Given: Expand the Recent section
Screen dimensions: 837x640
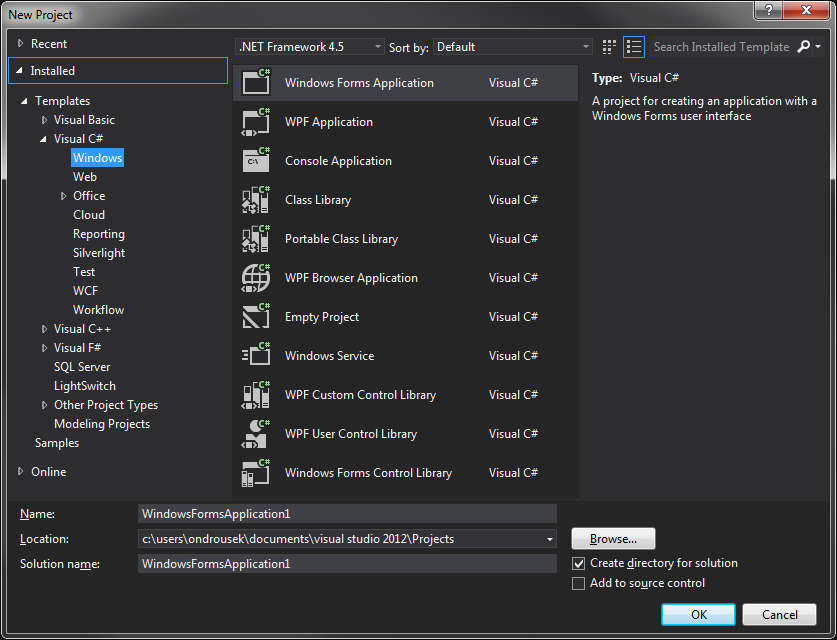Looking at the screenshot, I should (20, 43).
